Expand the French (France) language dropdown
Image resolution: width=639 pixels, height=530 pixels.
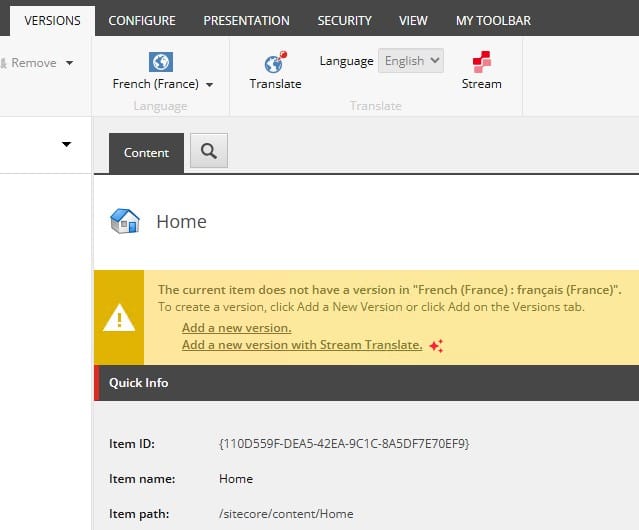click(209, 85)
